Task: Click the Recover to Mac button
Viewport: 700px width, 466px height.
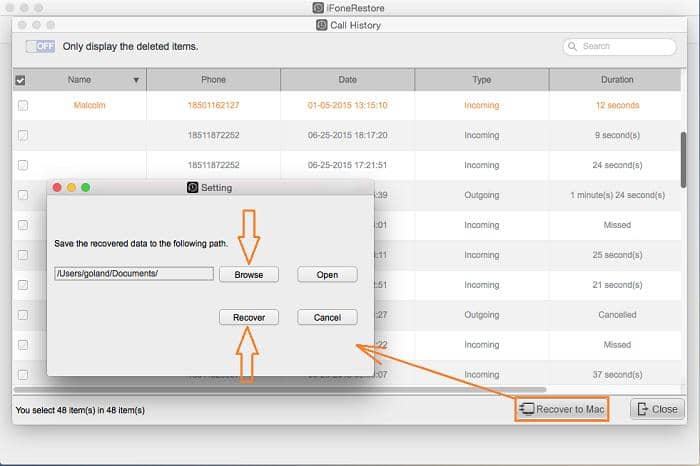Action: point(562,408)
